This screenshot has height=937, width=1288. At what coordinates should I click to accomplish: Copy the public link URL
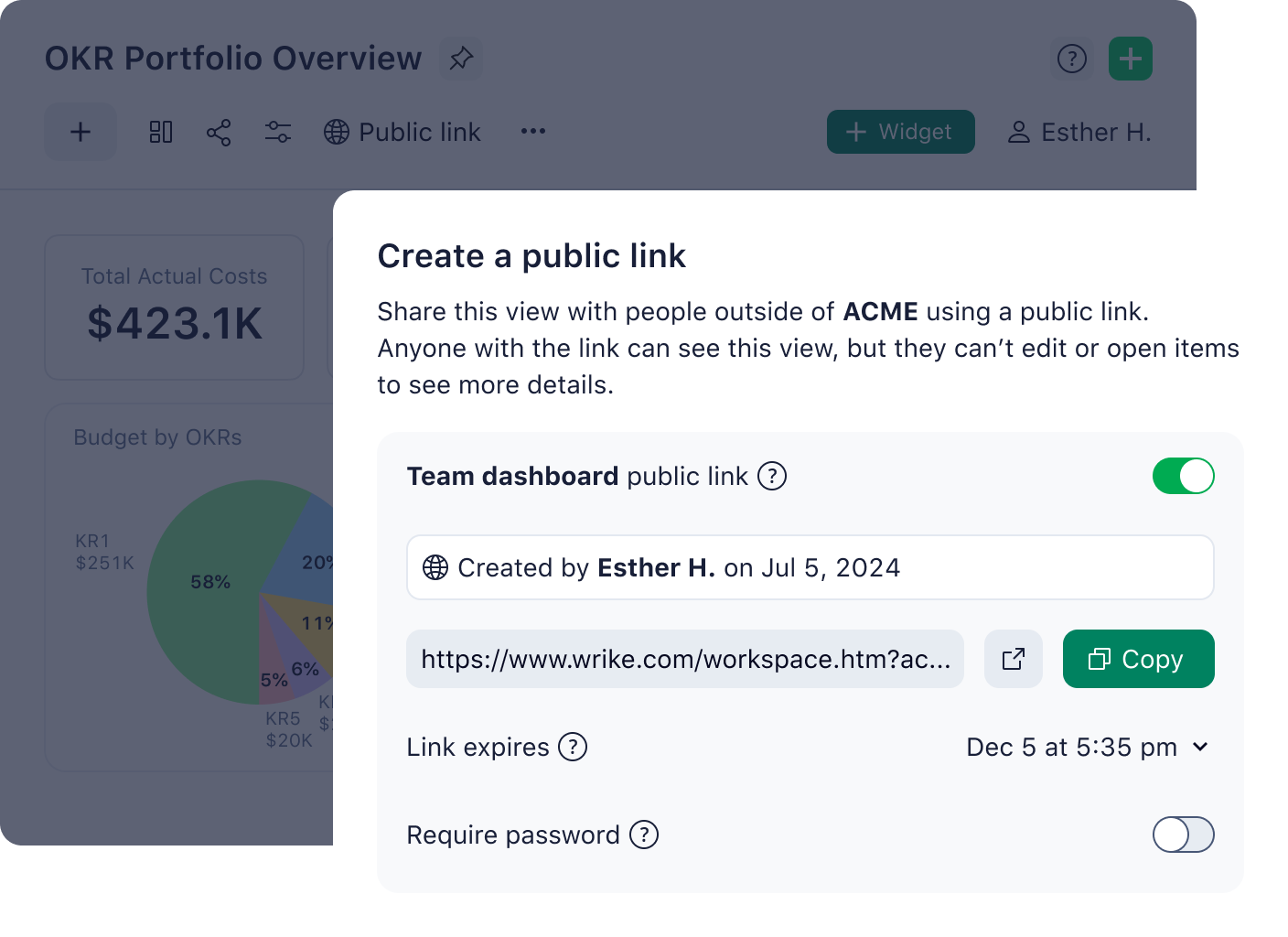pos(1138,659)
